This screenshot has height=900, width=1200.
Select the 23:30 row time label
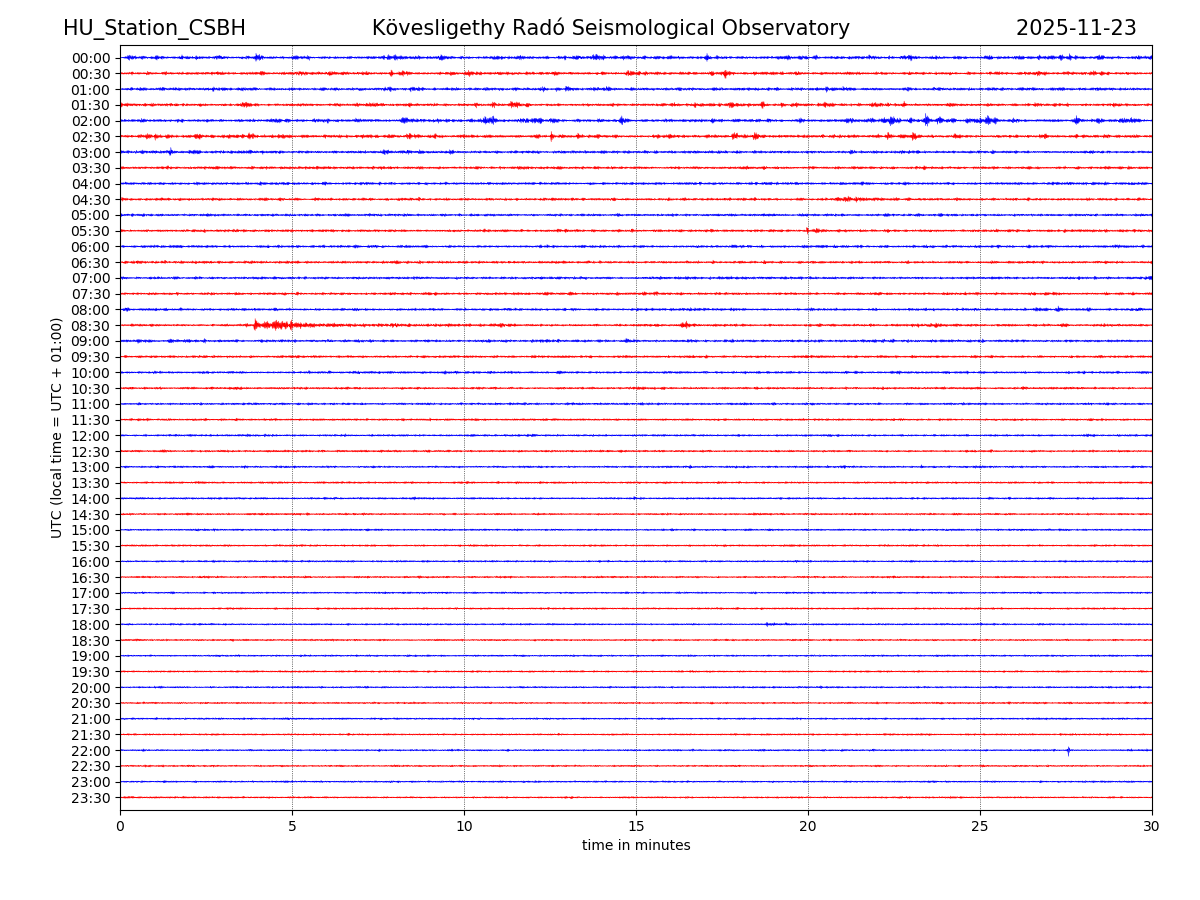91,798
